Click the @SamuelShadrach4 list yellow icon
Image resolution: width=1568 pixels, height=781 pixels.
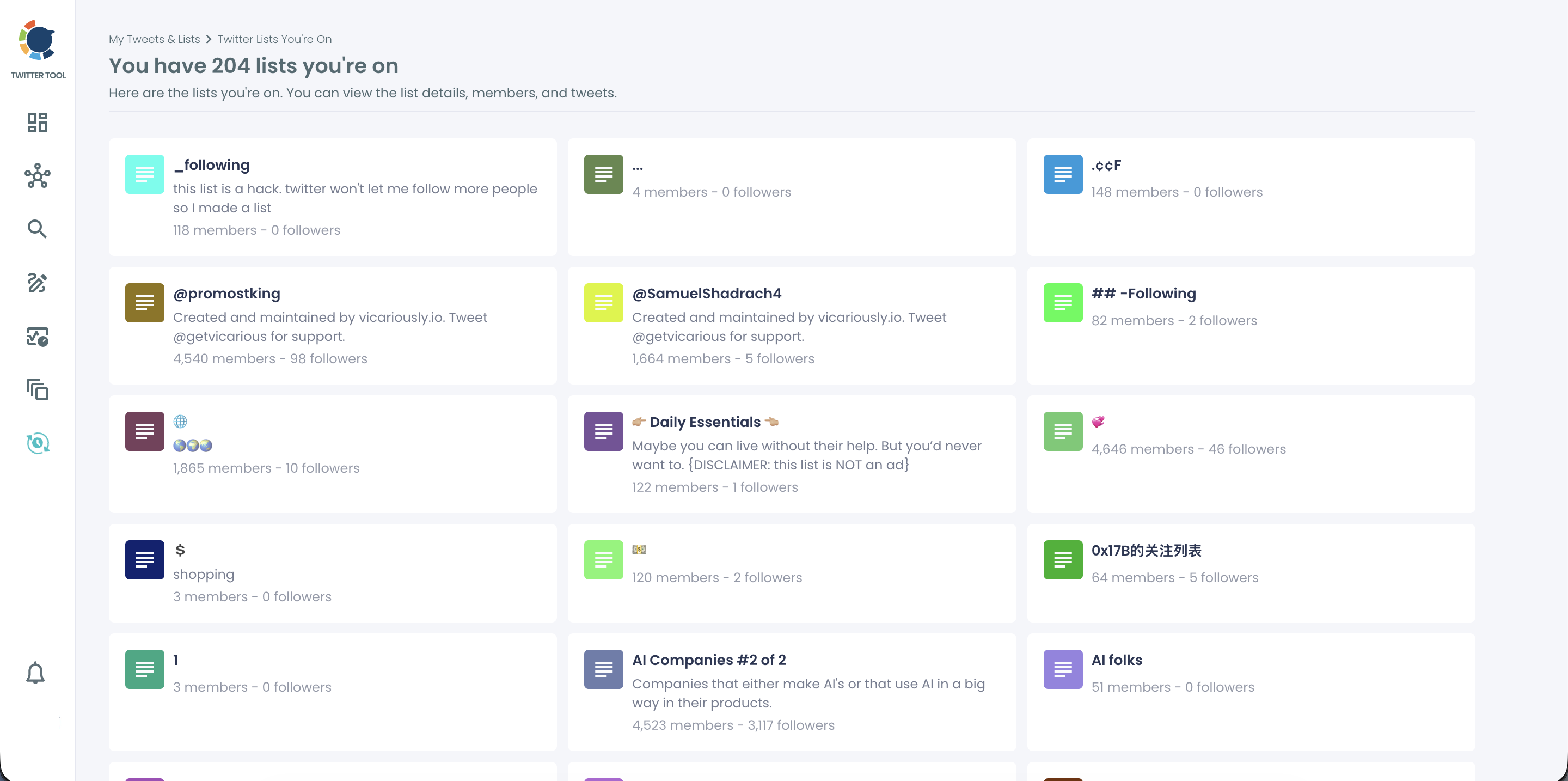(x=604, y=302)
